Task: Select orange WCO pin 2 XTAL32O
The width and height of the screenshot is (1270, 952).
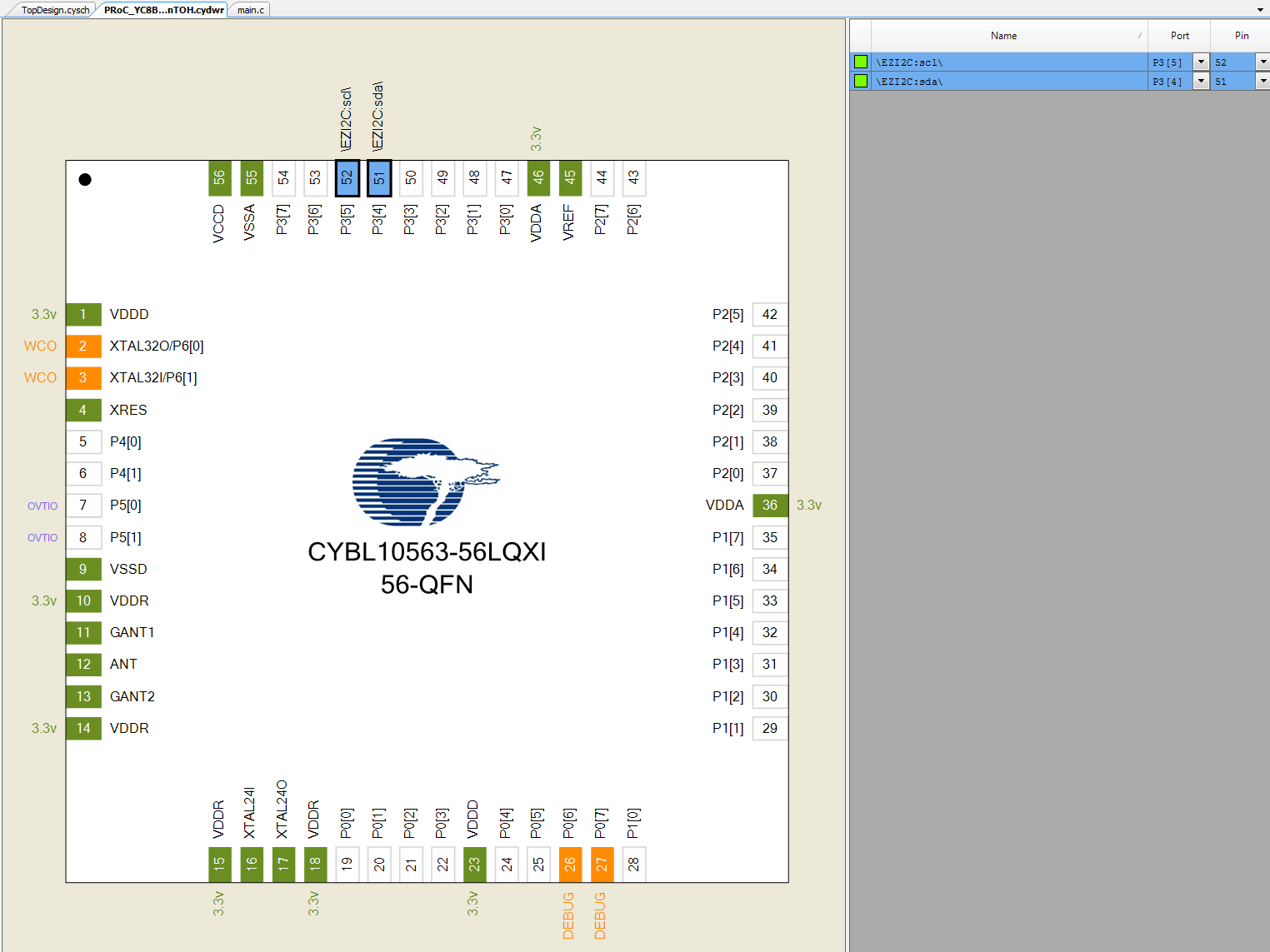Action: pyautogui.click(x=83, y=346)
